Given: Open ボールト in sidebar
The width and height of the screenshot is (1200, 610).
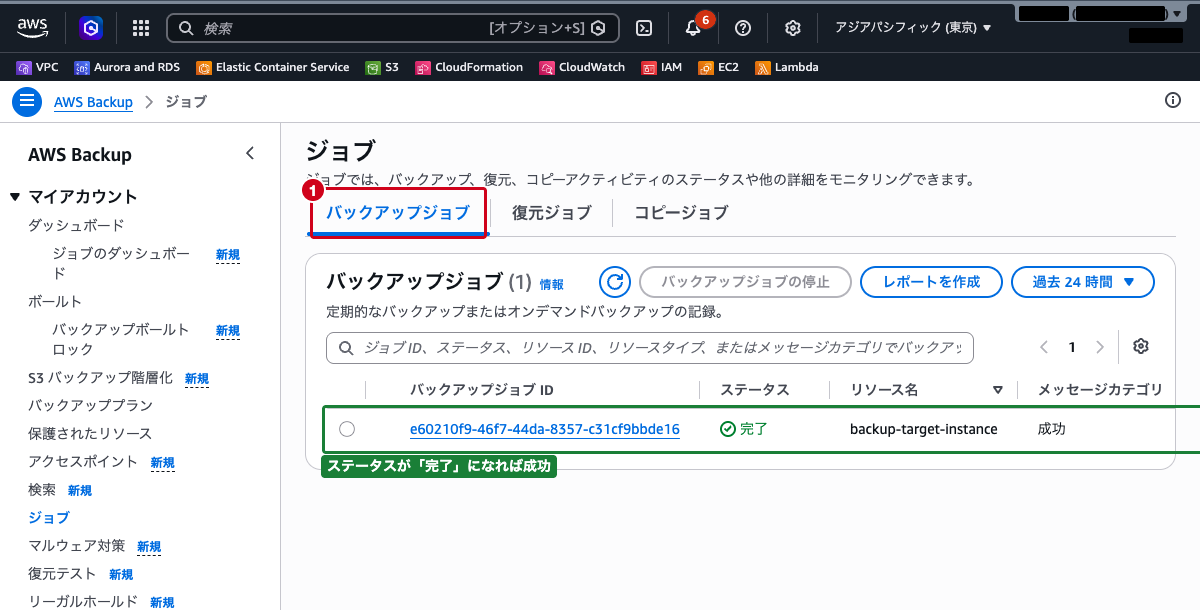Looking at the screenshot, I should coord(55,301).
